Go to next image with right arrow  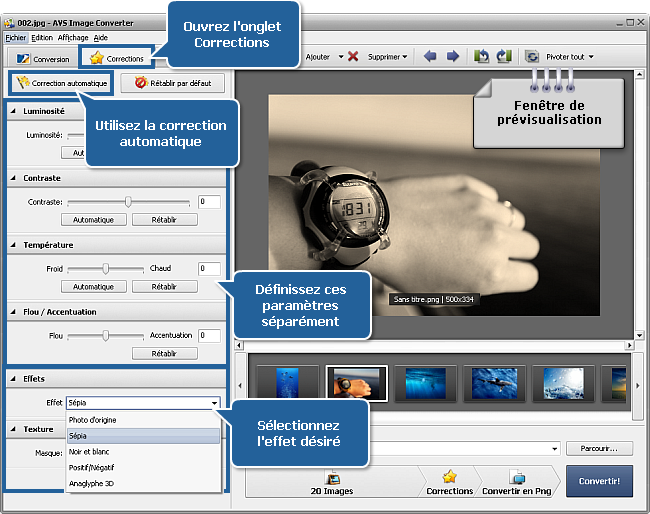tap(452, 57)
